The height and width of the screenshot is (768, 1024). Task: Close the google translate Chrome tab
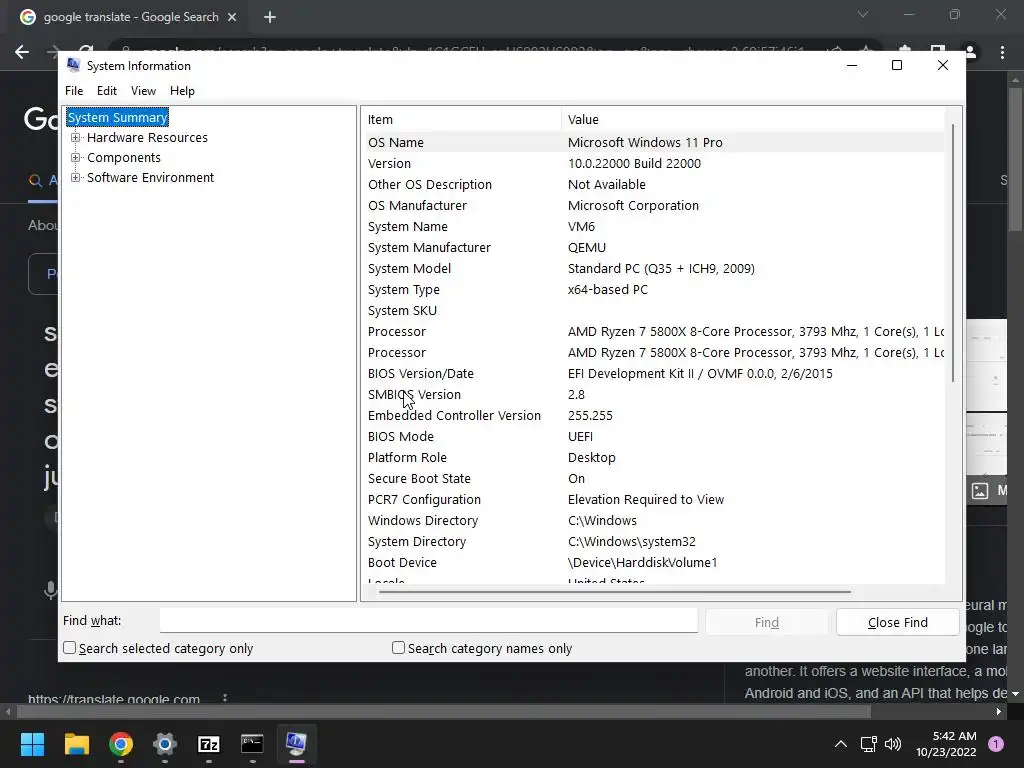point(232,17)
